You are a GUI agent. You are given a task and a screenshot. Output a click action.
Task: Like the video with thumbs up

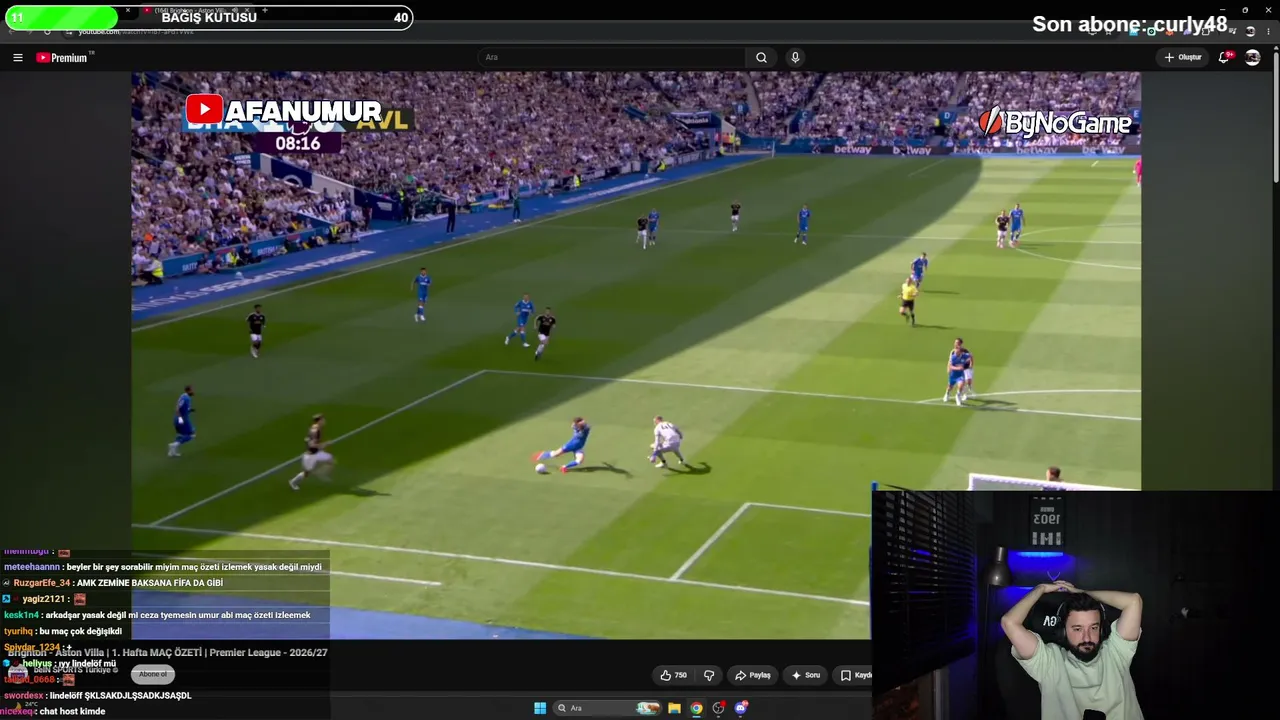point(674,675)
